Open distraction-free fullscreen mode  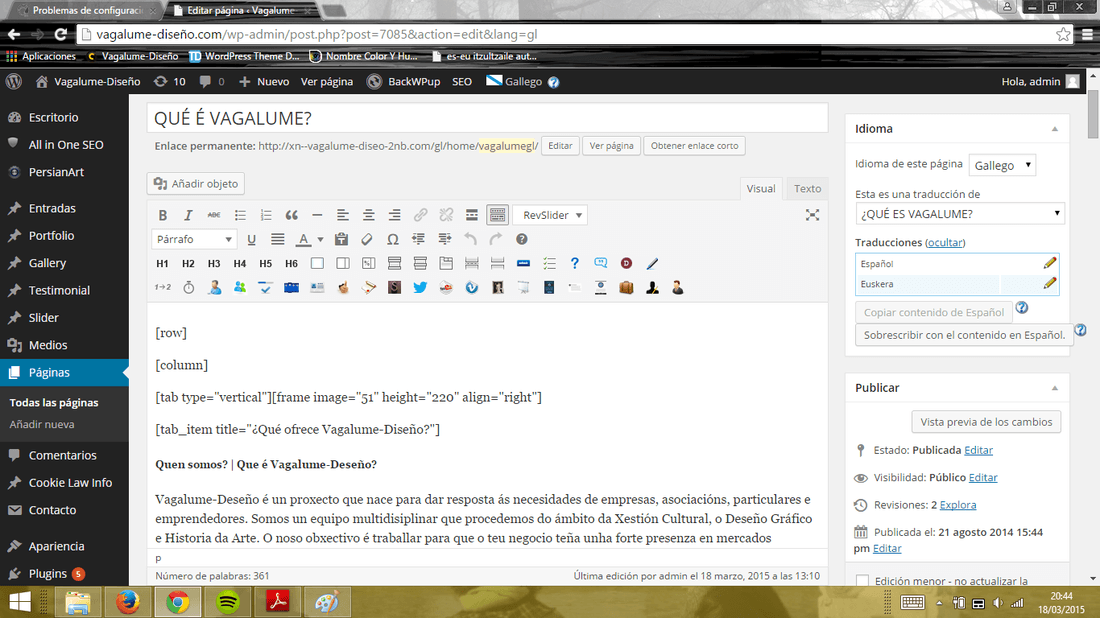(x=812, y=215)
